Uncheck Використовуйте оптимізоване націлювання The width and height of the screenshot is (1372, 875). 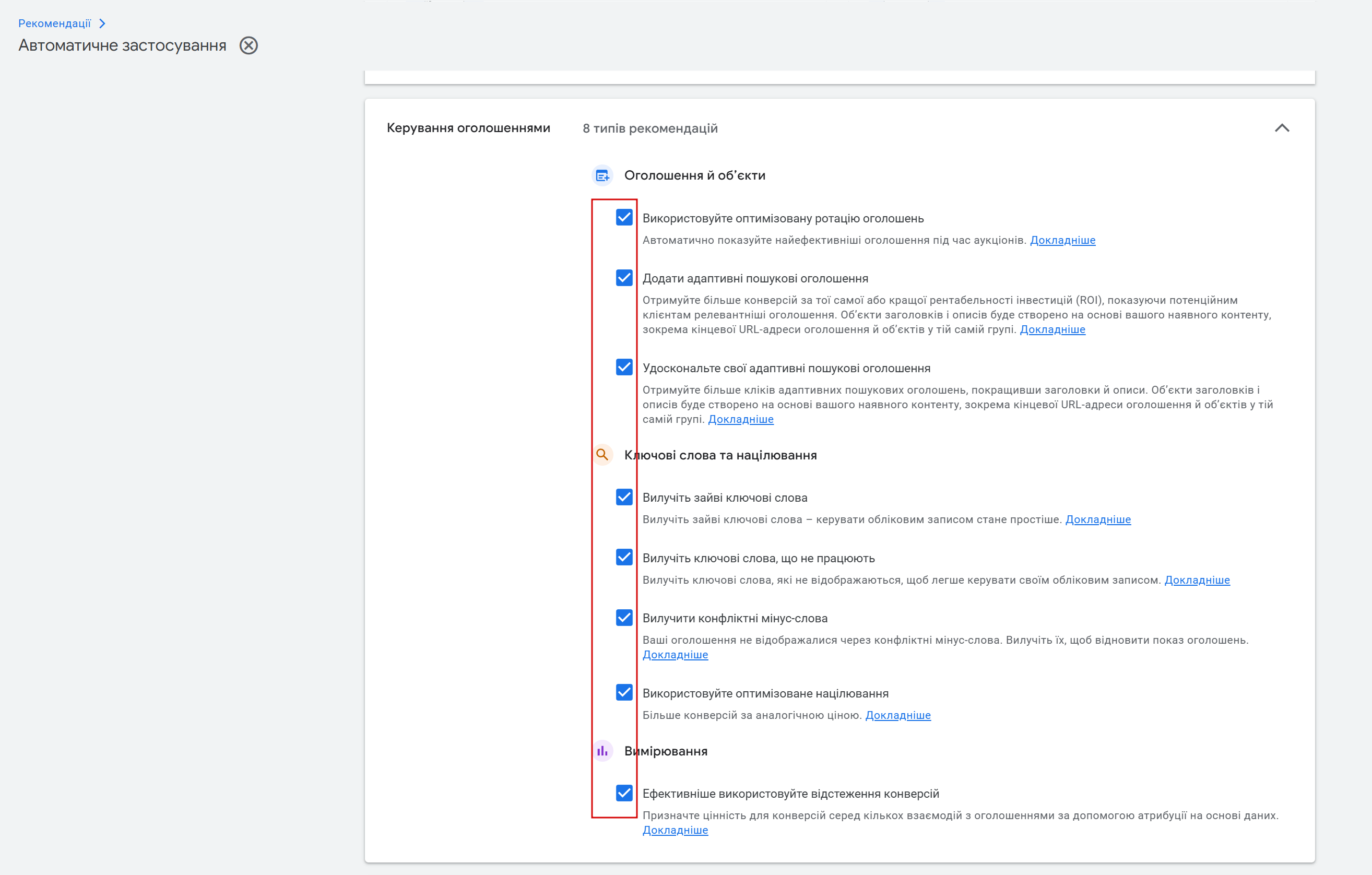[624, 692]
